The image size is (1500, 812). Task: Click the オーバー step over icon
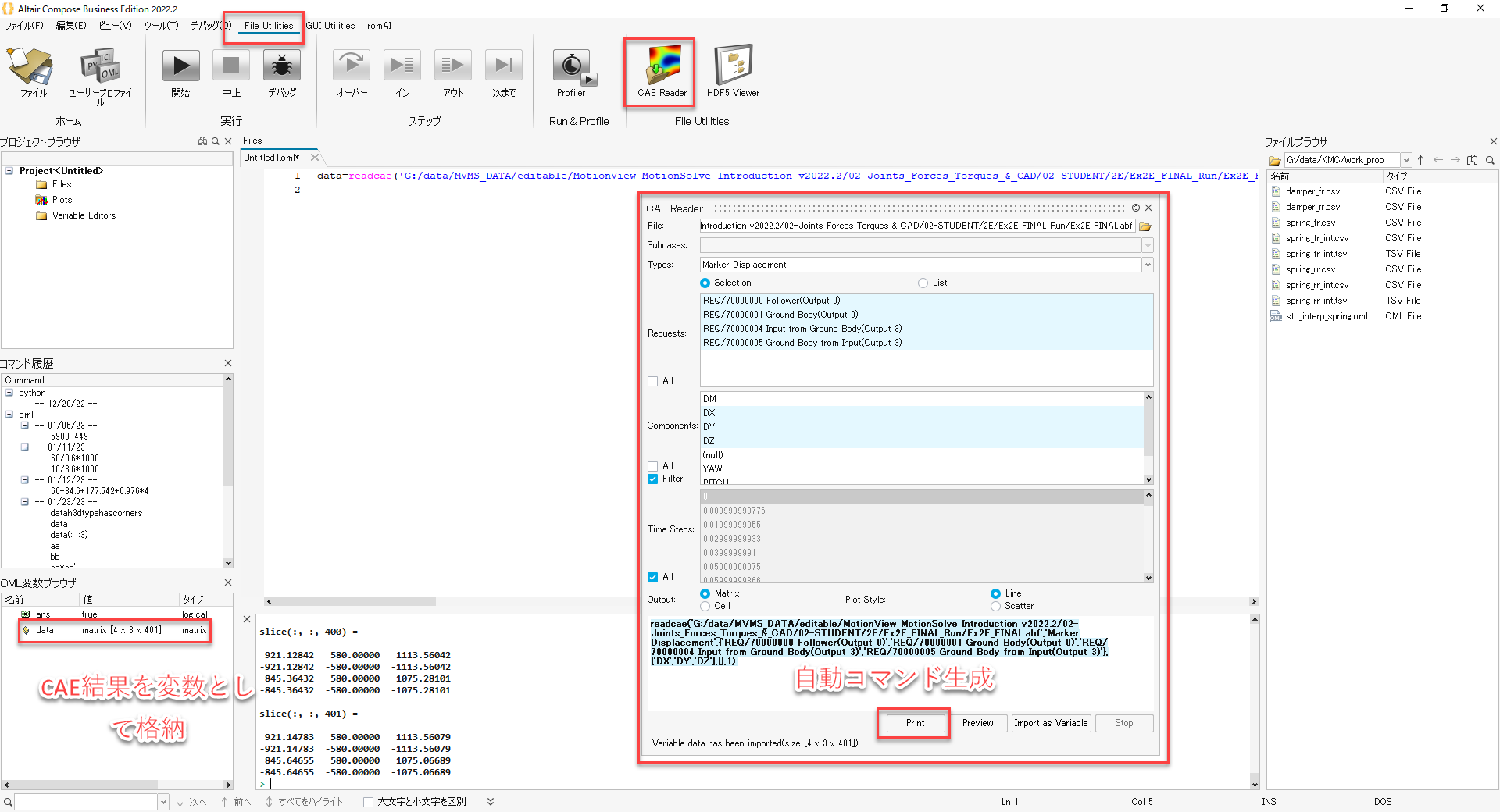(x=352, y=66)
